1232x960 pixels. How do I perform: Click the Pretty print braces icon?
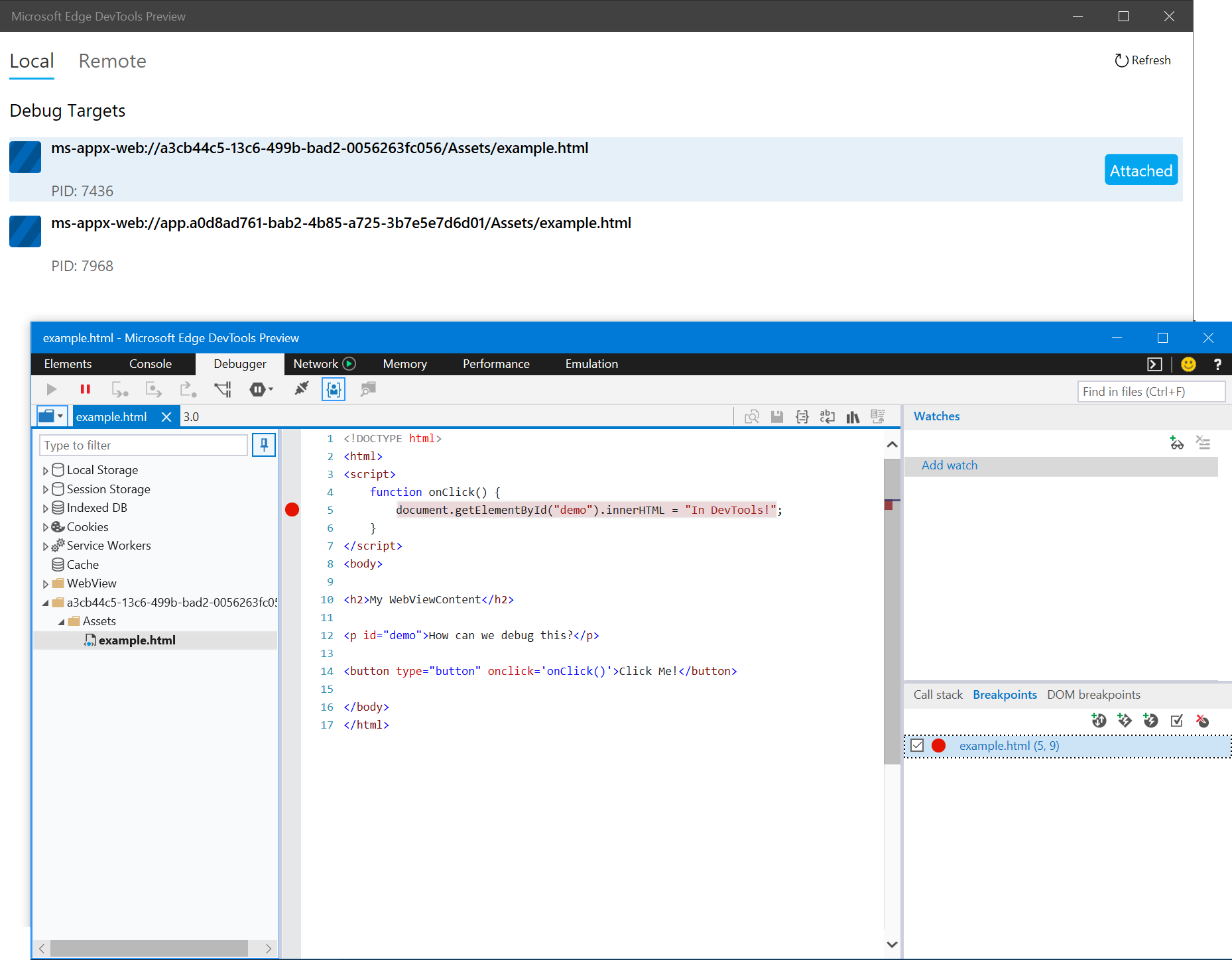click(802, 416)
